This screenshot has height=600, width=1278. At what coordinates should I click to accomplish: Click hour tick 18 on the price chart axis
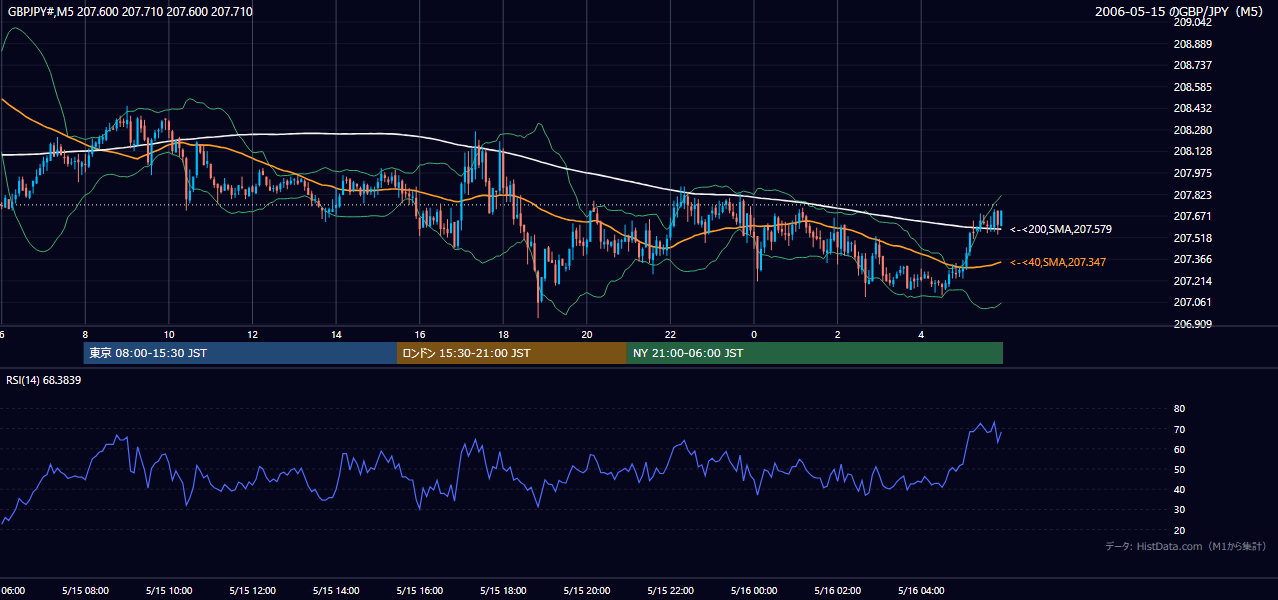pos(504,334)
